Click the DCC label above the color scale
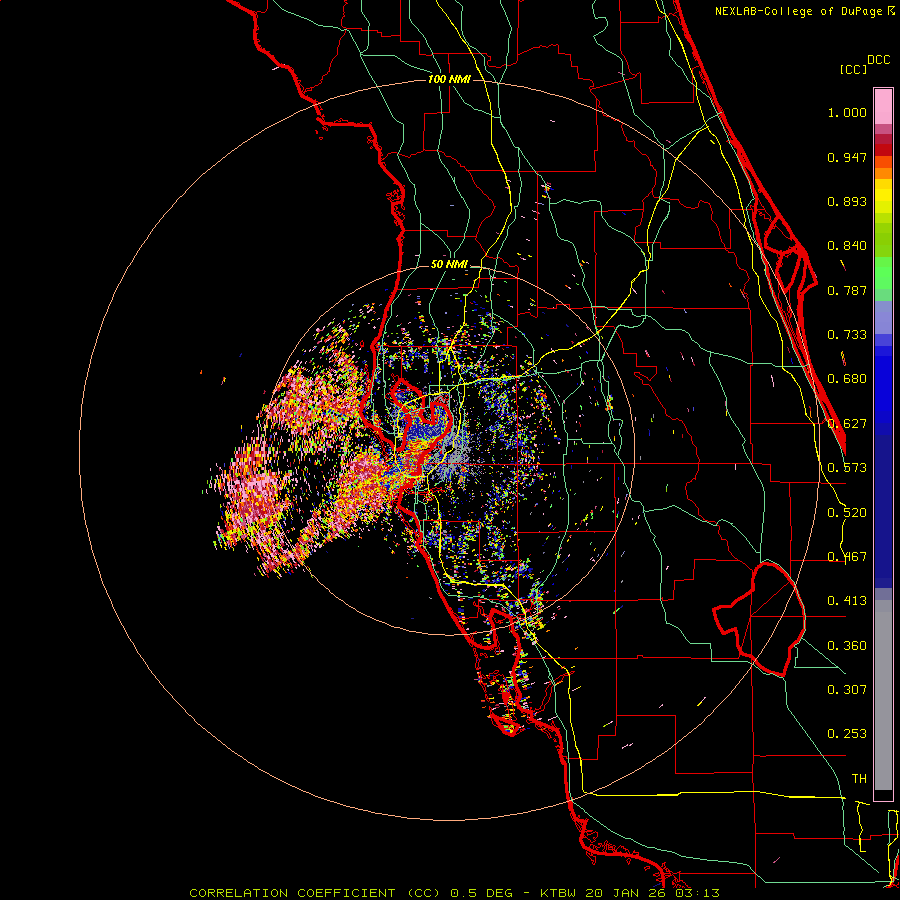900x900 pixels. pyautogui.click(x=878, y=60)
